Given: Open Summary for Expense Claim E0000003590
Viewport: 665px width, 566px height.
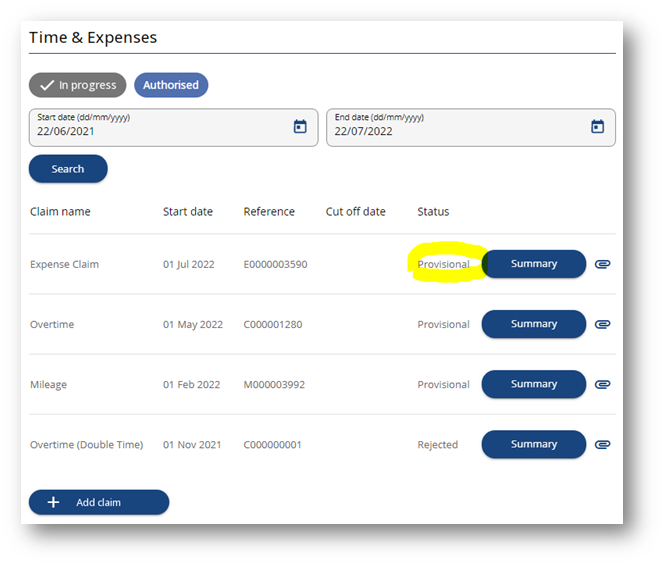Looking at the screenshot, I should click(534, 264).
